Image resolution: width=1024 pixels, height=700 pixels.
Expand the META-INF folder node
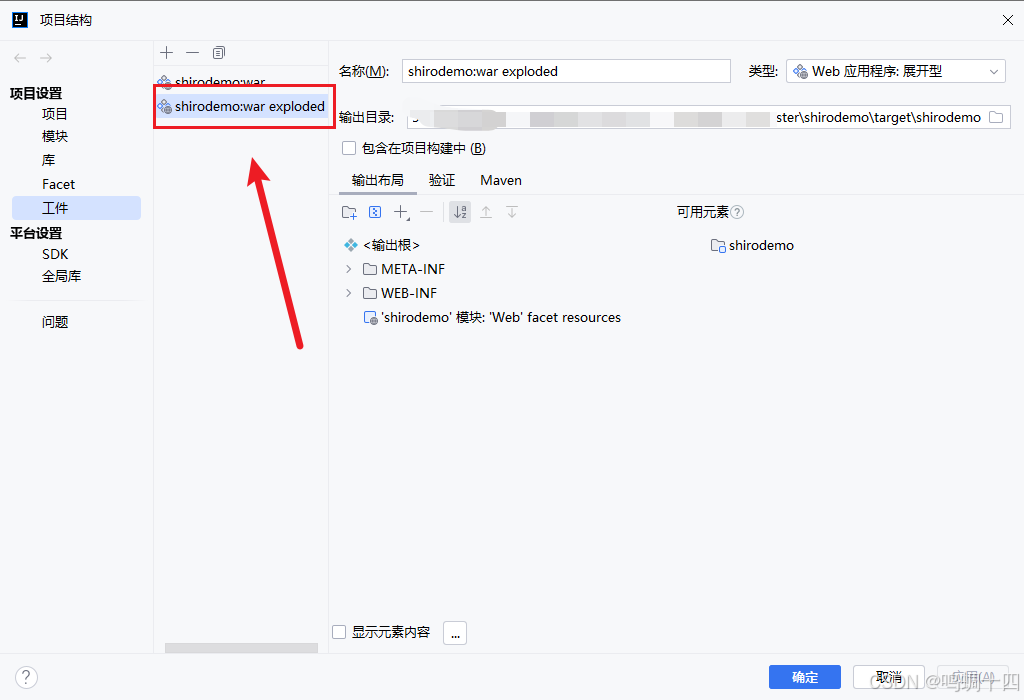[347, 268]
